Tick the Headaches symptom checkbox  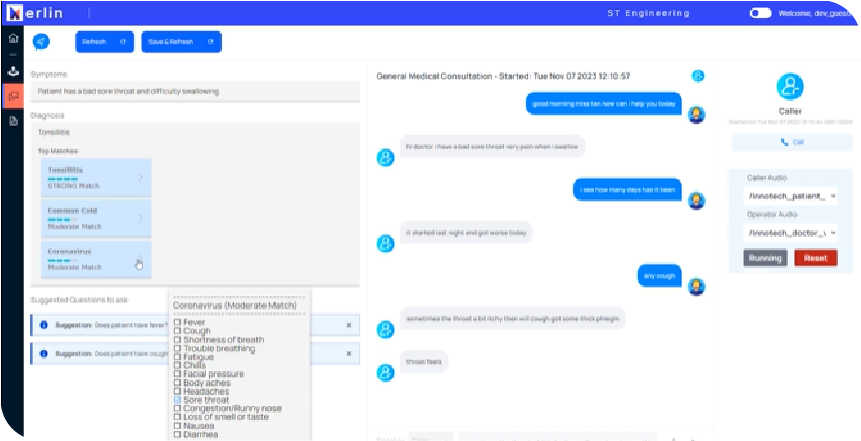click(177, 390)
